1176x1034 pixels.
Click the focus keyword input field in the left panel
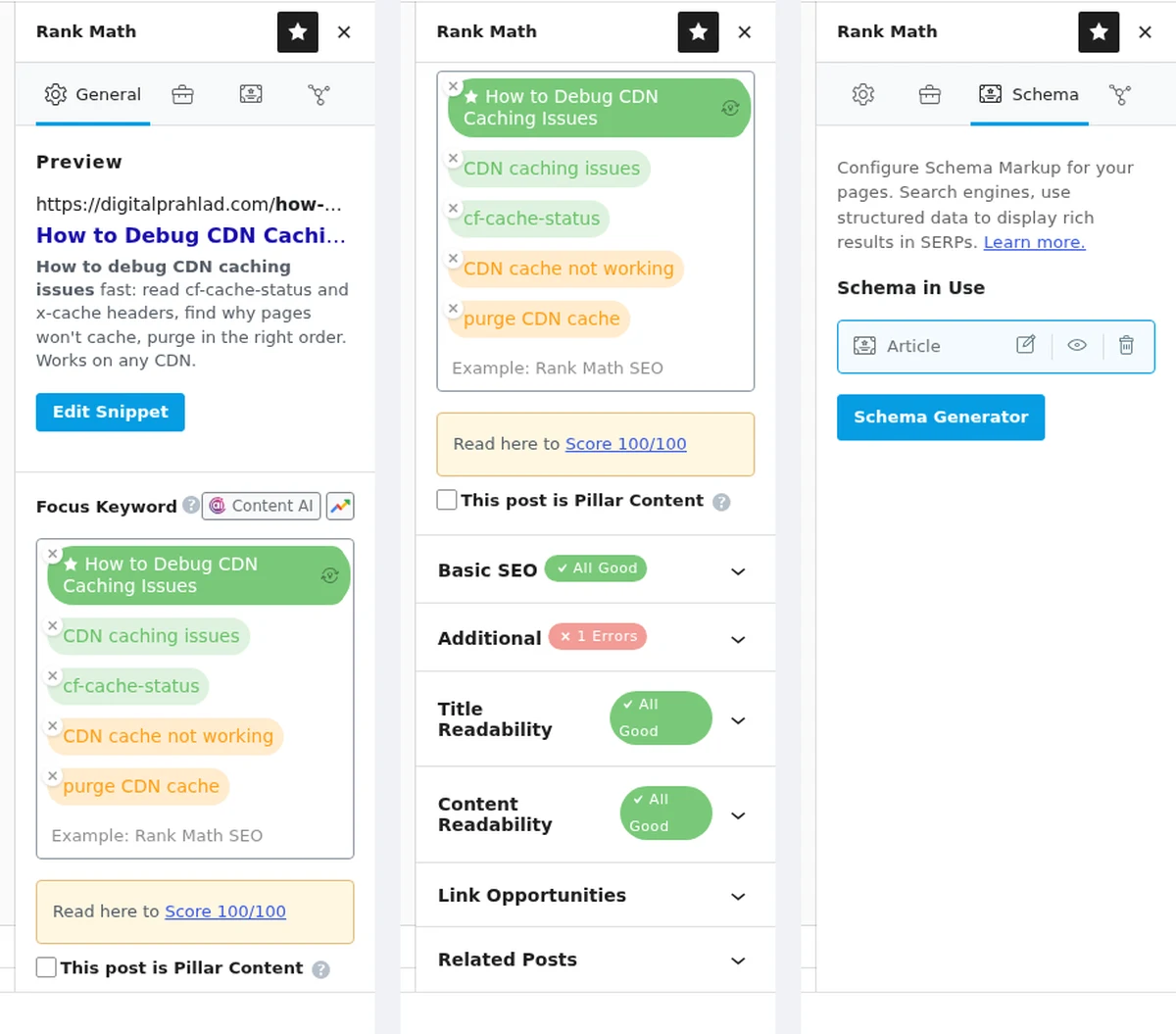point(195,836)
